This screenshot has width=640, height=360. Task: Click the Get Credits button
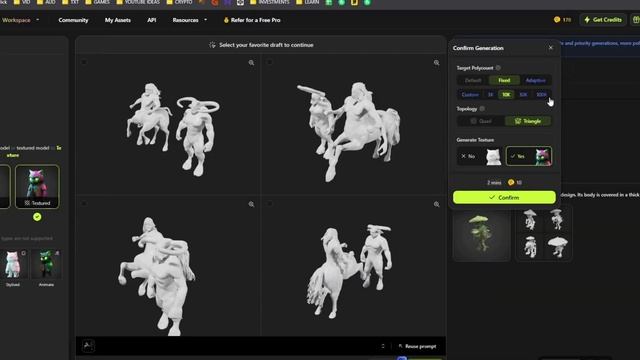point(603,20)
